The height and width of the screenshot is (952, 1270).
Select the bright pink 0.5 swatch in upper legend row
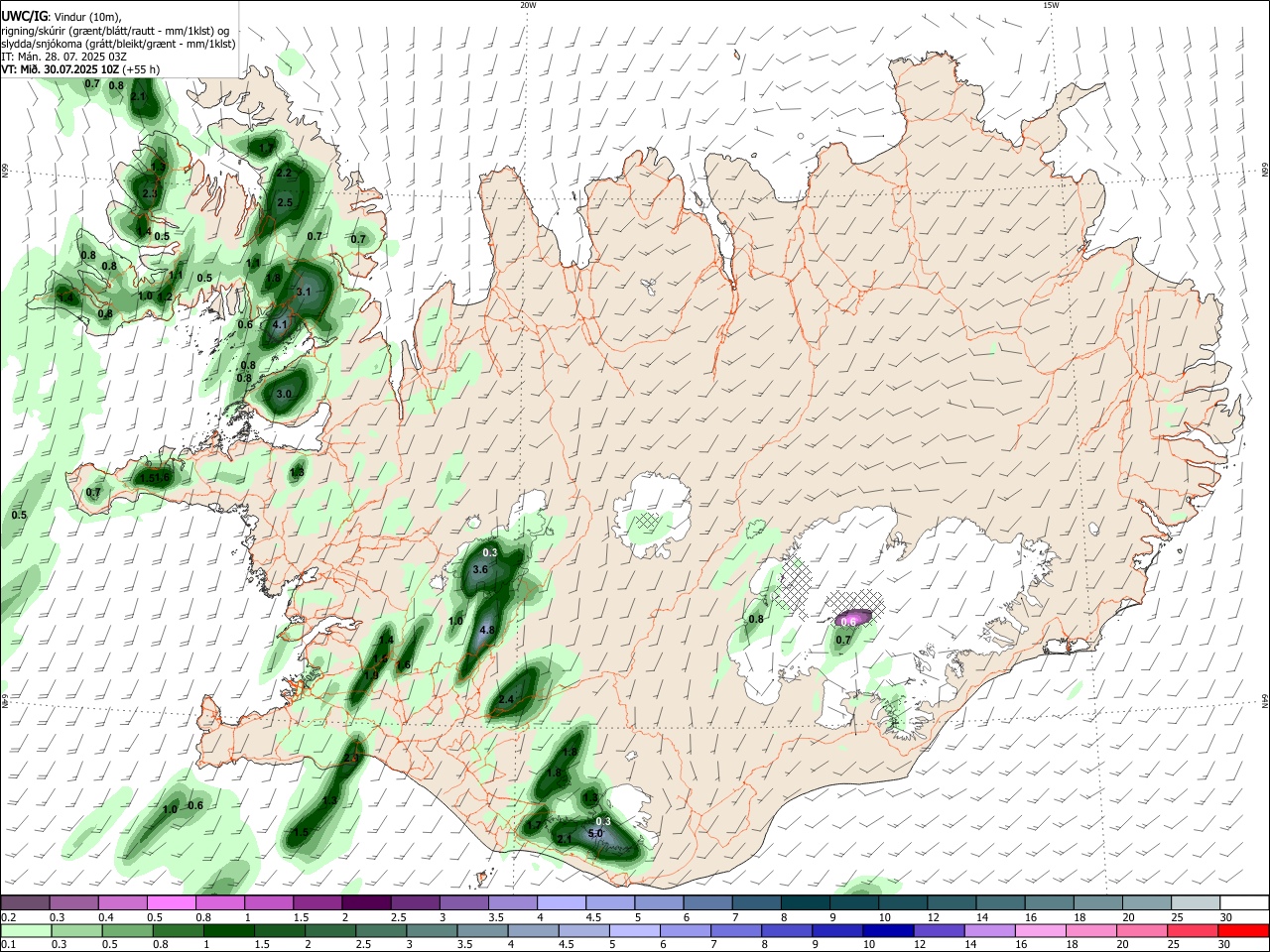(171, 902)
